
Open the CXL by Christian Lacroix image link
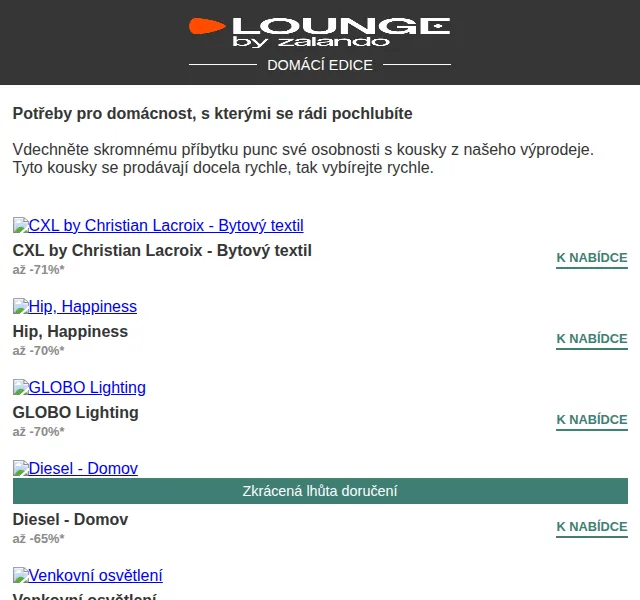coord(158,225)
